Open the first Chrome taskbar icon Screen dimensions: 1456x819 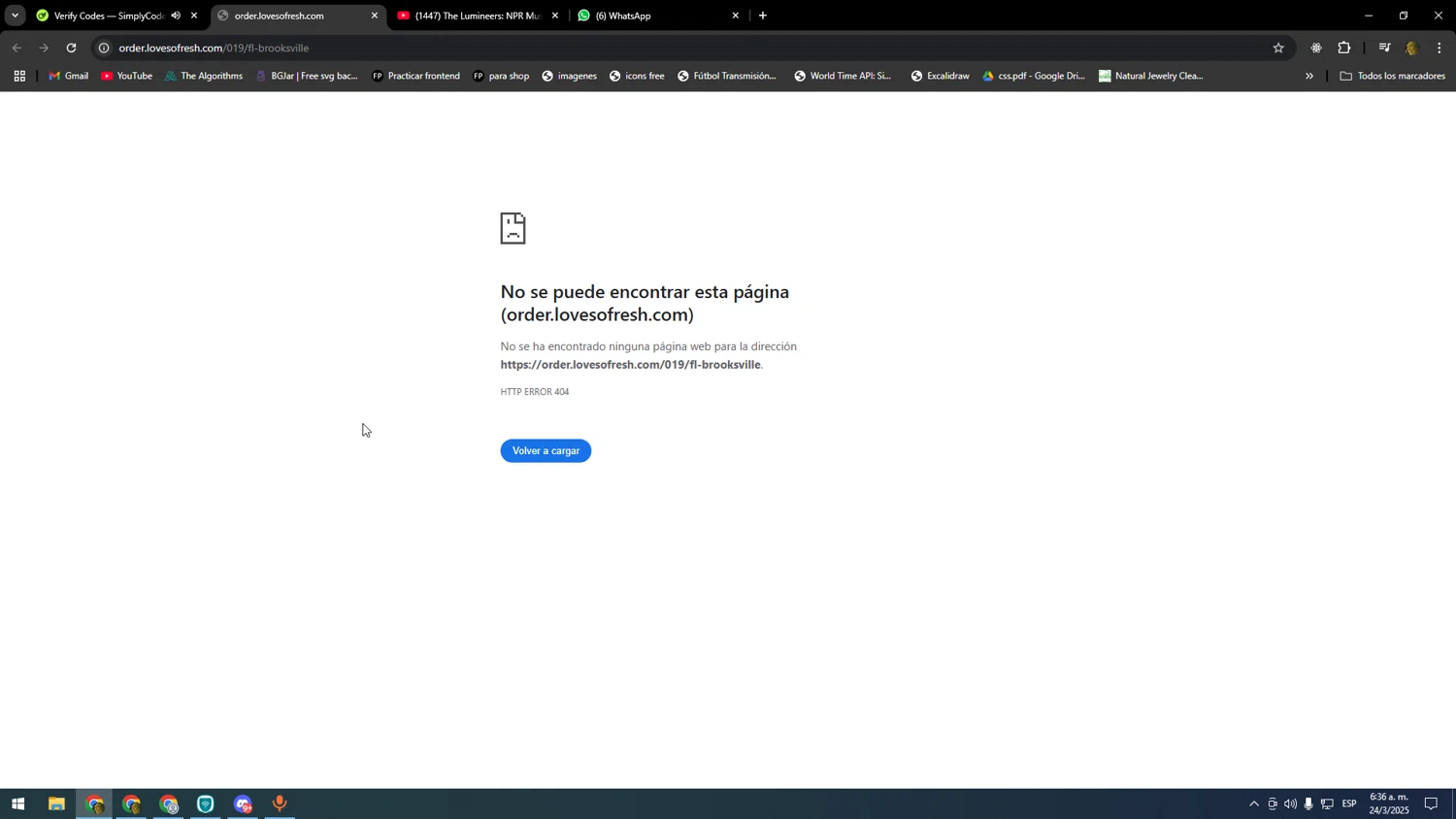[94, 804]
